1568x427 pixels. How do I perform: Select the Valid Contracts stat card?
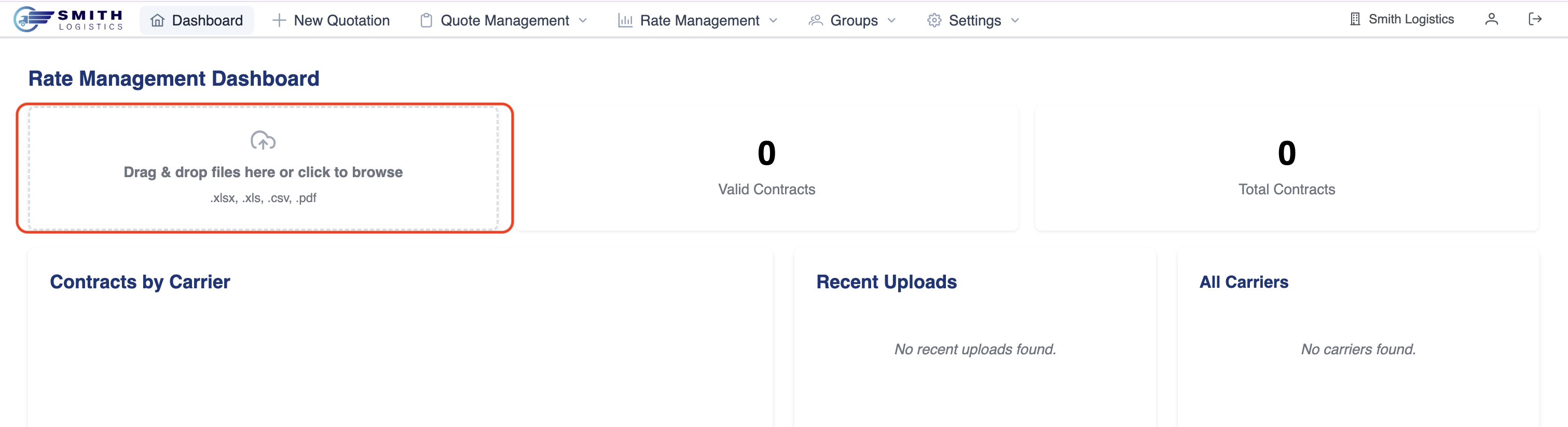click(766, 168)
